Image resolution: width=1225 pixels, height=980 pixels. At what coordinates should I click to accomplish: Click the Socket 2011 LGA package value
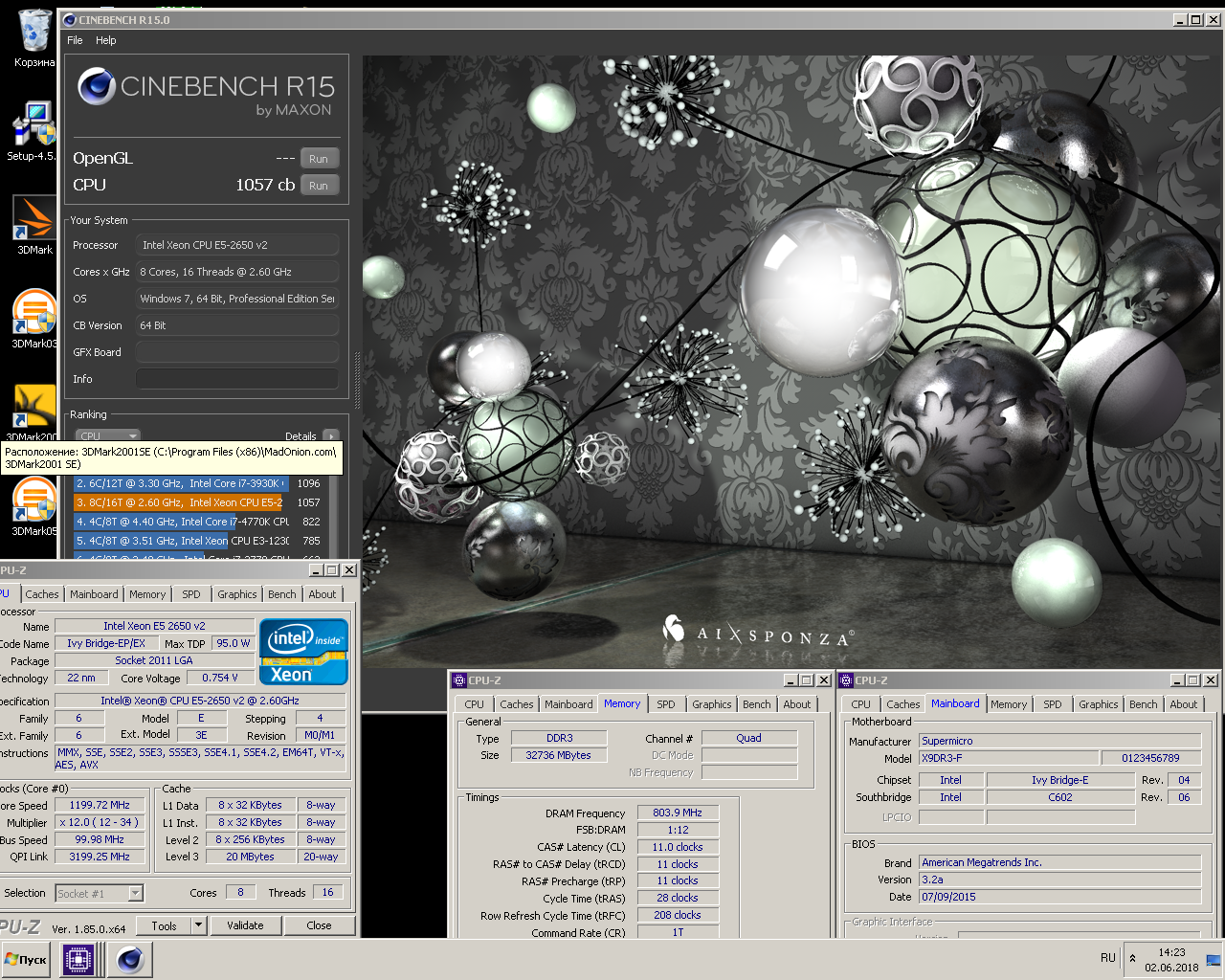[154, 660]
